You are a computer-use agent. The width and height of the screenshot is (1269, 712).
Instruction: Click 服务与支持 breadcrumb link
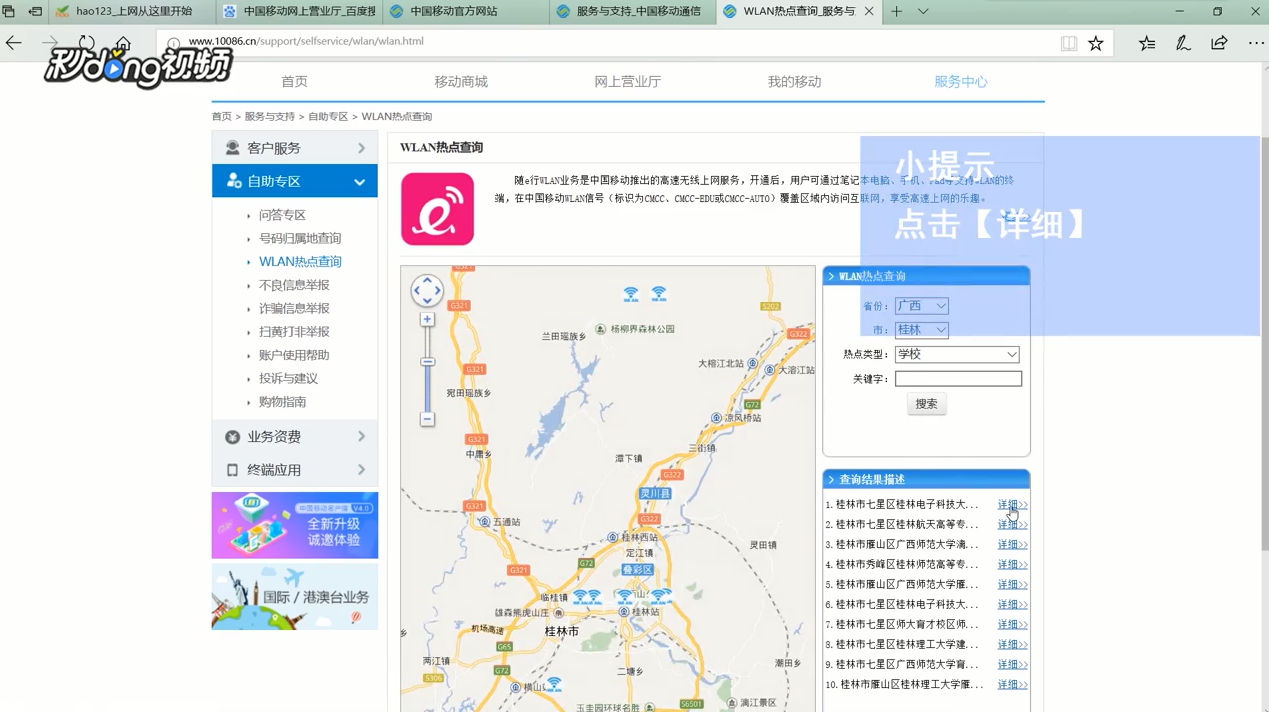point(269,117)
